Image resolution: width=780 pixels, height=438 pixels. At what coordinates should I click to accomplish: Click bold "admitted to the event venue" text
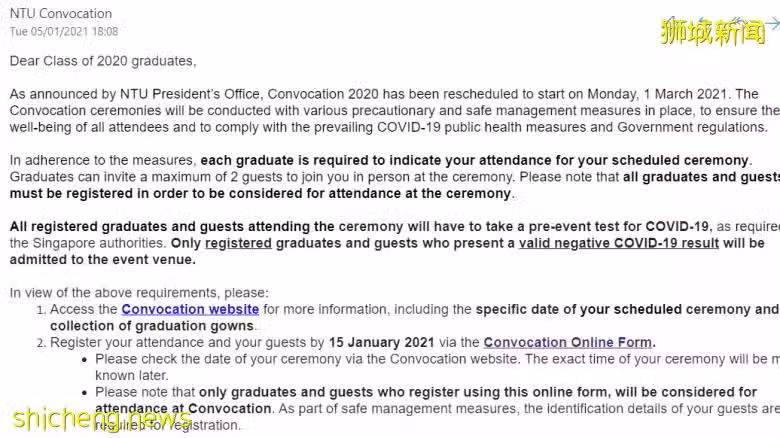tap(102, 260)
